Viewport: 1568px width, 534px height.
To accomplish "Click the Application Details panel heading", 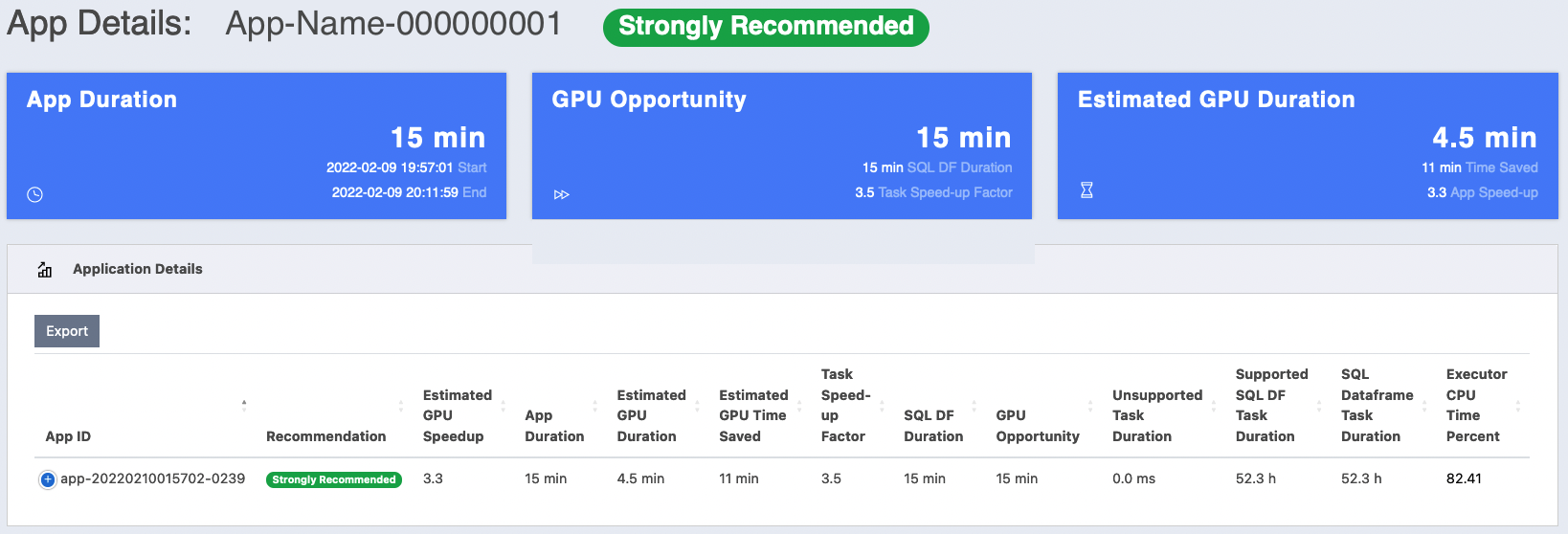I will point(138,269).
